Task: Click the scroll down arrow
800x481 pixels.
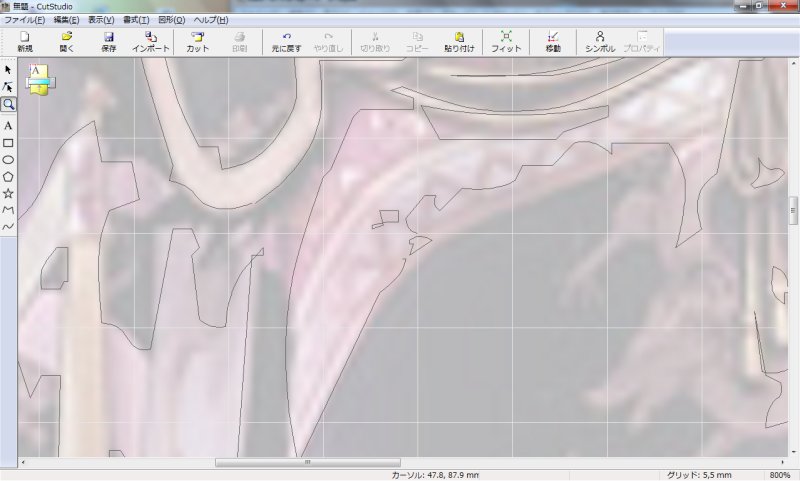Action: point(793,452)
